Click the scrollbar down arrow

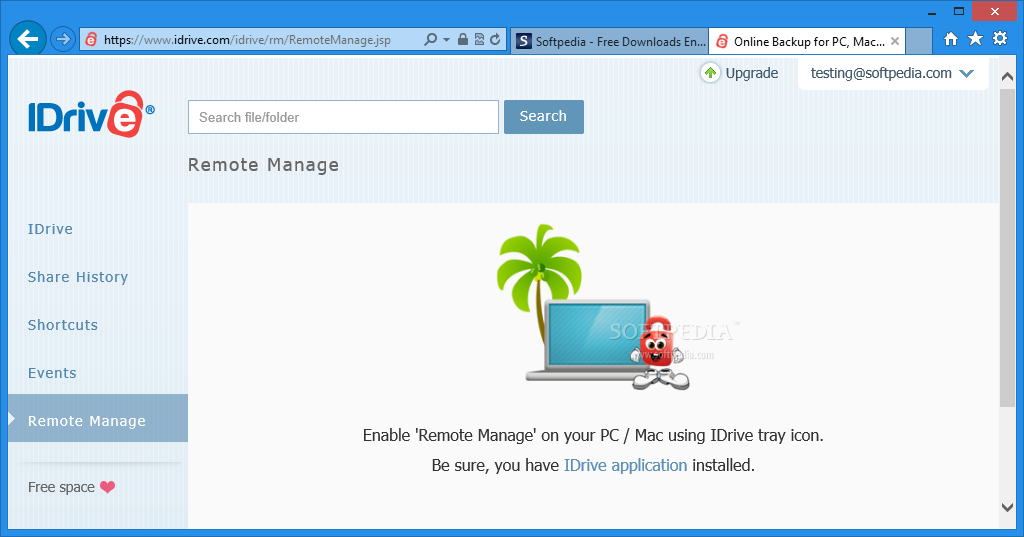click(x=1007, y=507)
